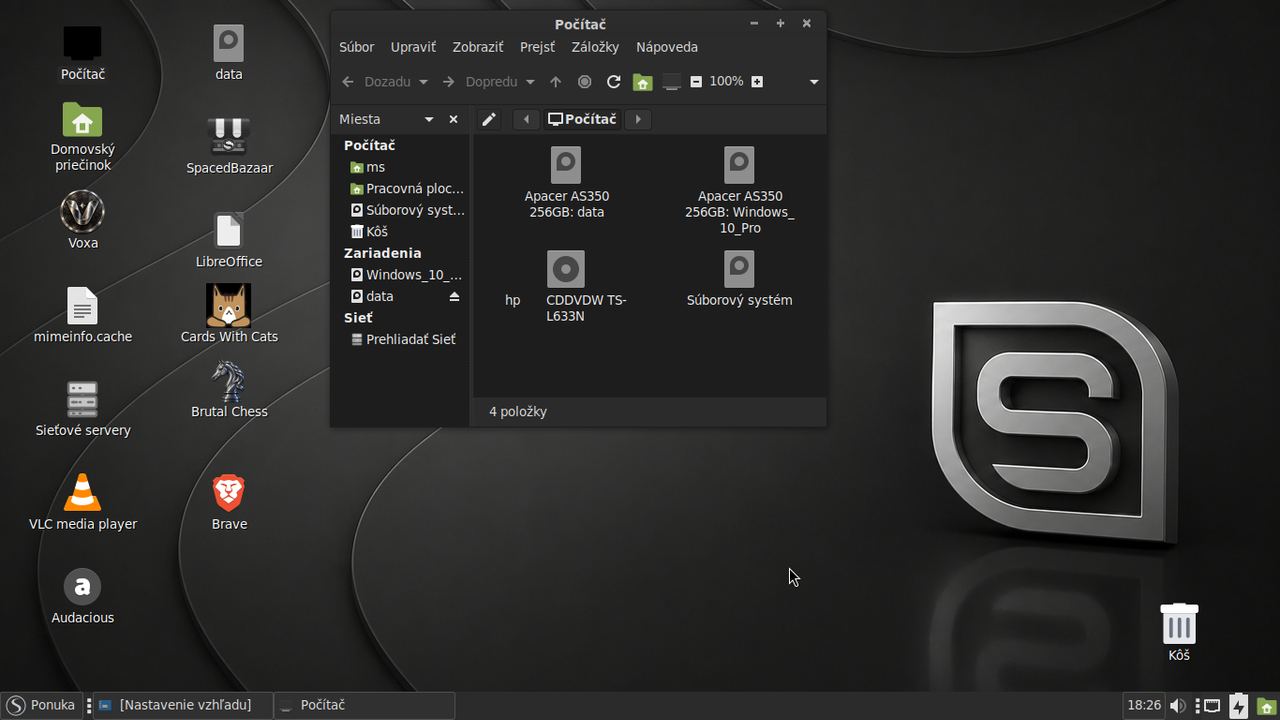
Task: Click the mimeinfo.cache file icon
Action: click(82, 315)
